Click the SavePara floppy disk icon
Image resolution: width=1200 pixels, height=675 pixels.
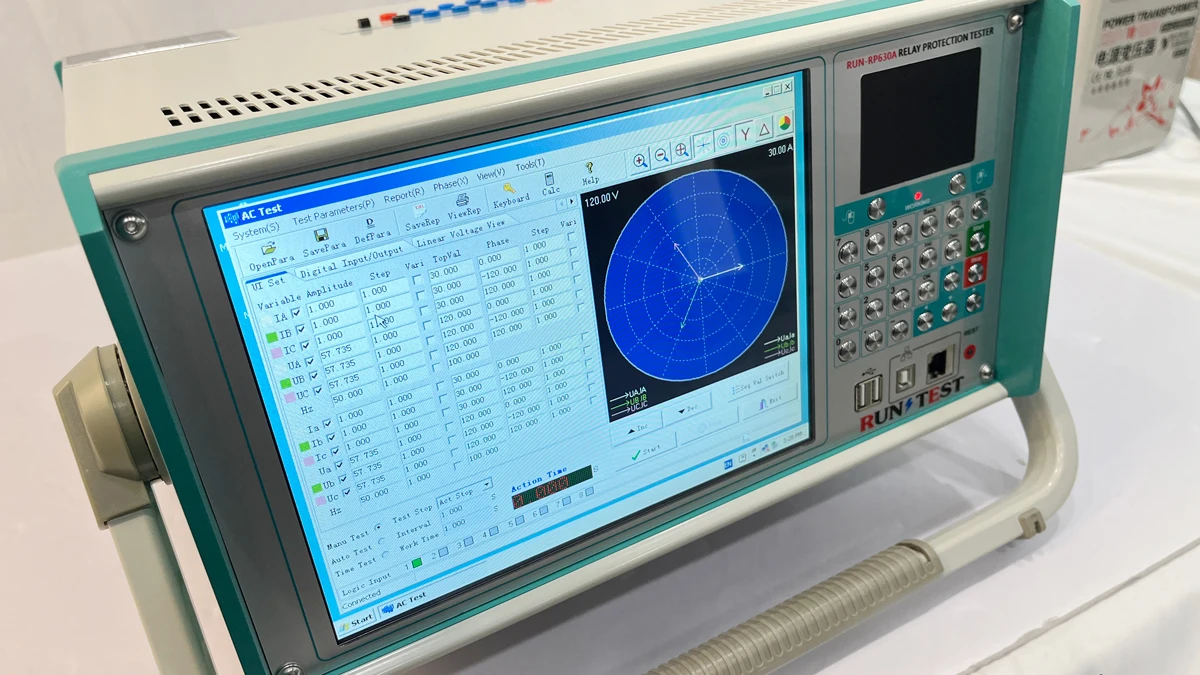(x=320, y=237)
